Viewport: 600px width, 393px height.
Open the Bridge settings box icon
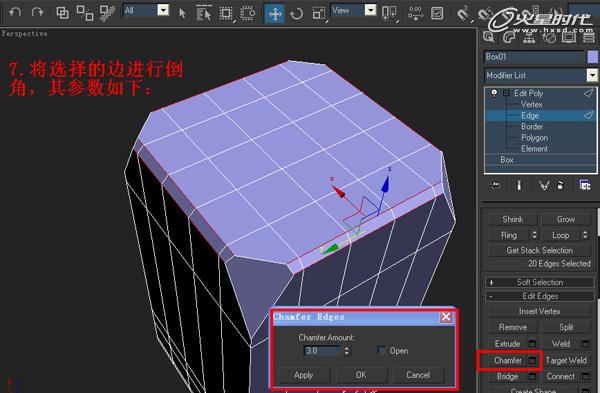[x=532, y=377]
